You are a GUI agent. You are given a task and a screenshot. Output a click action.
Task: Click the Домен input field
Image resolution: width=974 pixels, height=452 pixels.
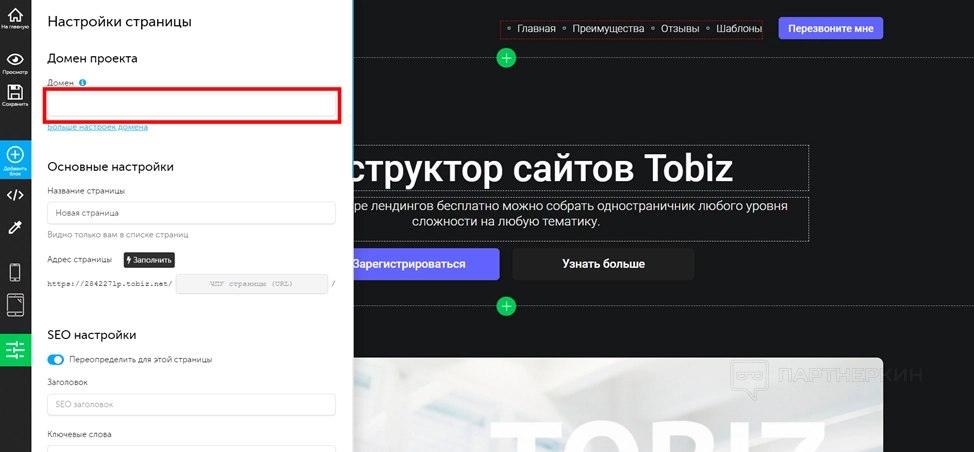coord(191,106)
